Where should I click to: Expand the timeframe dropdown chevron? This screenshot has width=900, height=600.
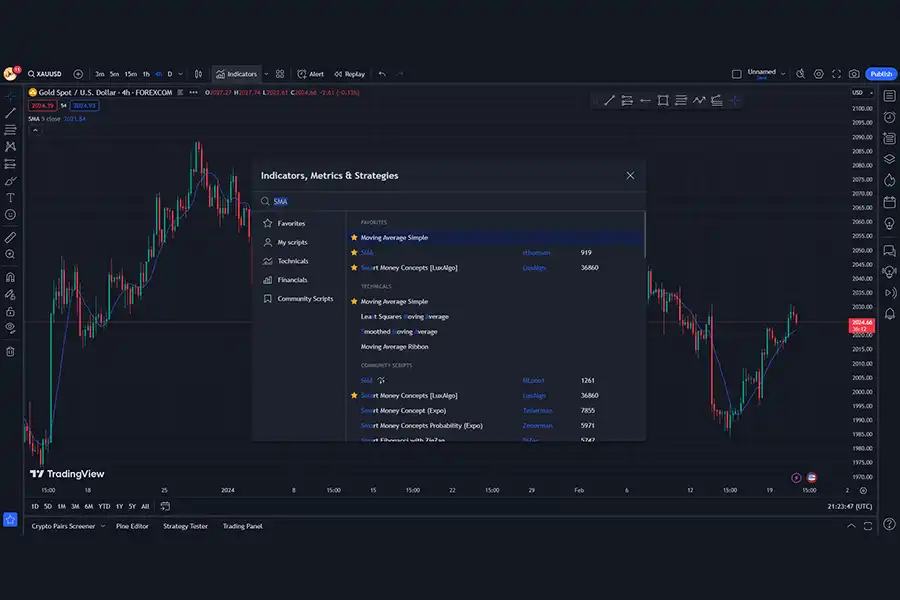(x=181, y=74)
